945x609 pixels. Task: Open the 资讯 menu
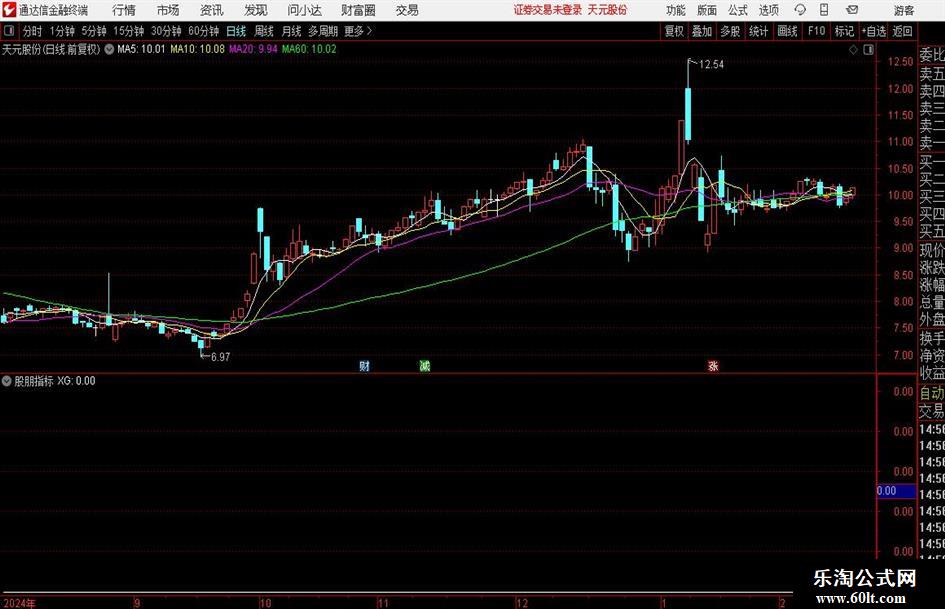point(212,10)
